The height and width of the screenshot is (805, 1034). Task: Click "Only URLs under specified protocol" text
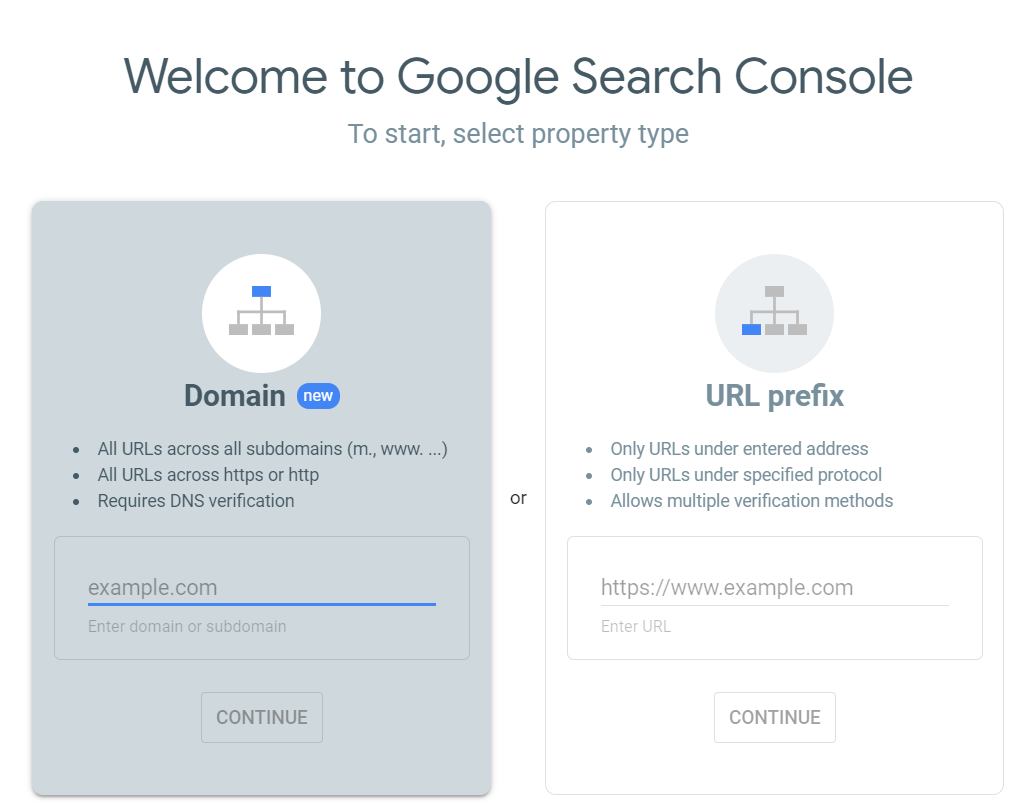[746, 475]
